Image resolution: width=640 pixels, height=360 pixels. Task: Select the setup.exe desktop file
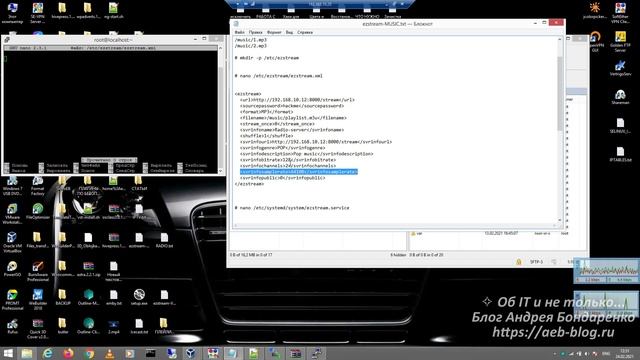(x=139, y=297)
